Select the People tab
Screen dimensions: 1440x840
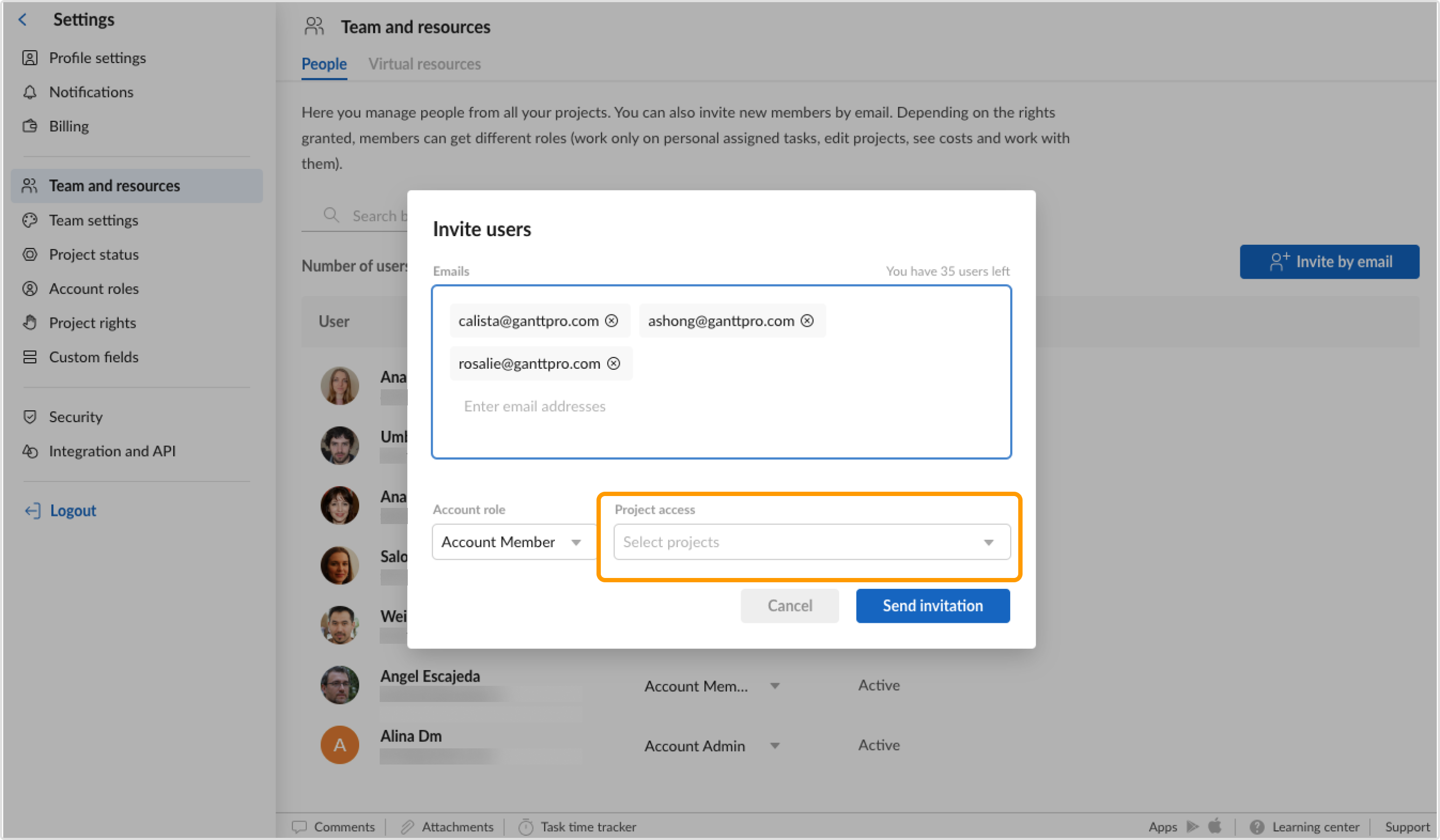point(324,64)
